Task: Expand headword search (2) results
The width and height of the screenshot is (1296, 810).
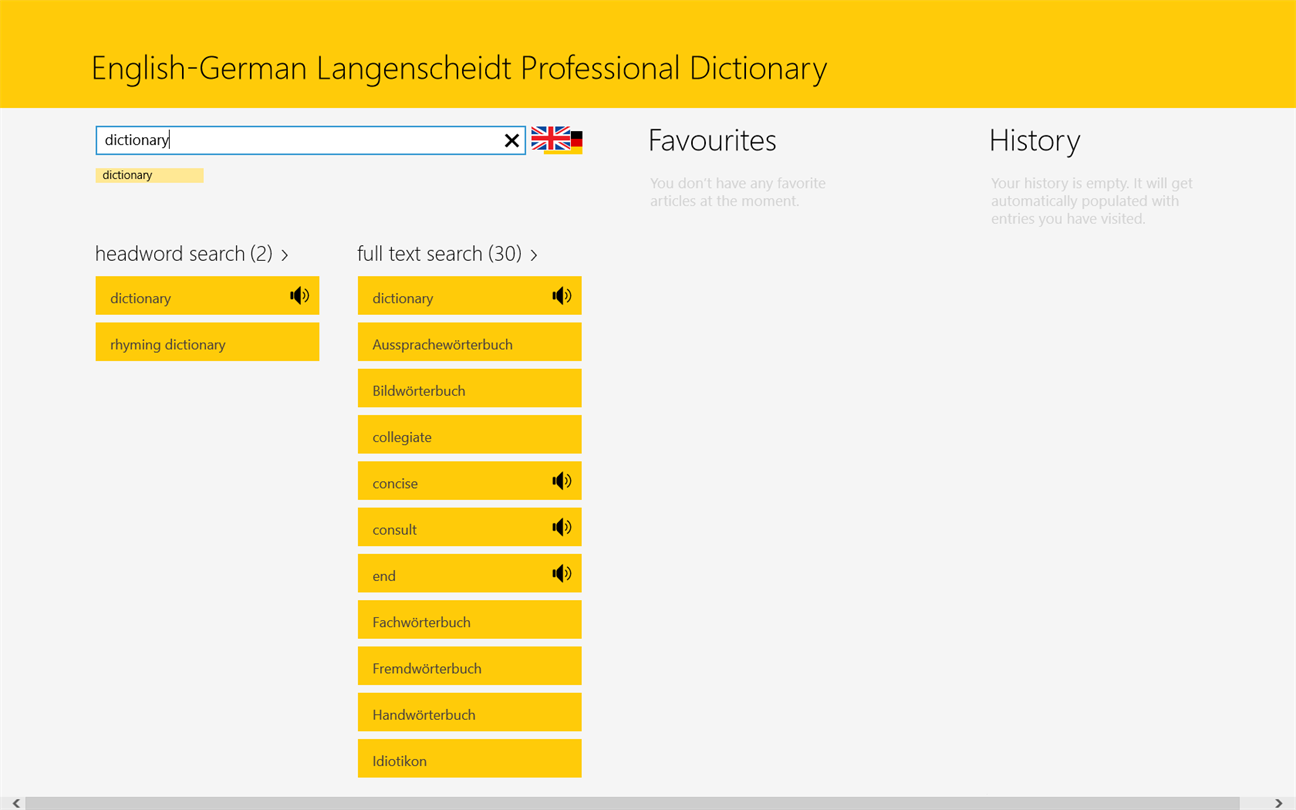Action: [192, 254]
